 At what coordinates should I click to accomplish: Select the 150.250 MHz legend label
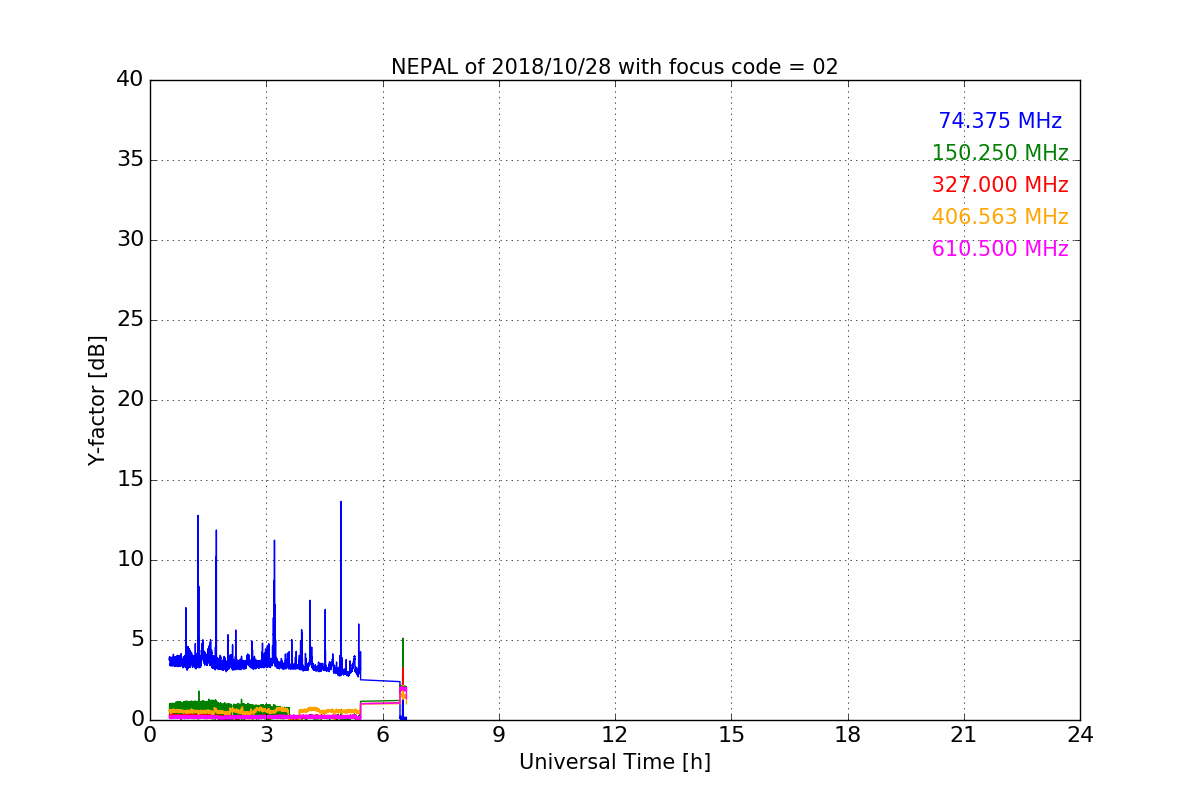tap(1000, 153)
